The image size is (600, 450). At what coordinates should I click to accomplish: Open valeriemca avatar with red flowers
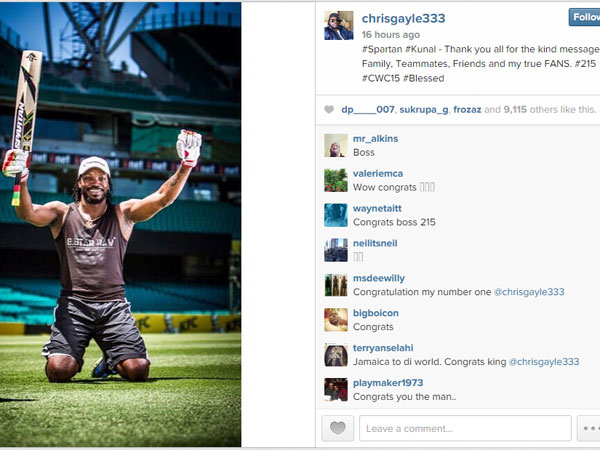(x=336, y=180)
